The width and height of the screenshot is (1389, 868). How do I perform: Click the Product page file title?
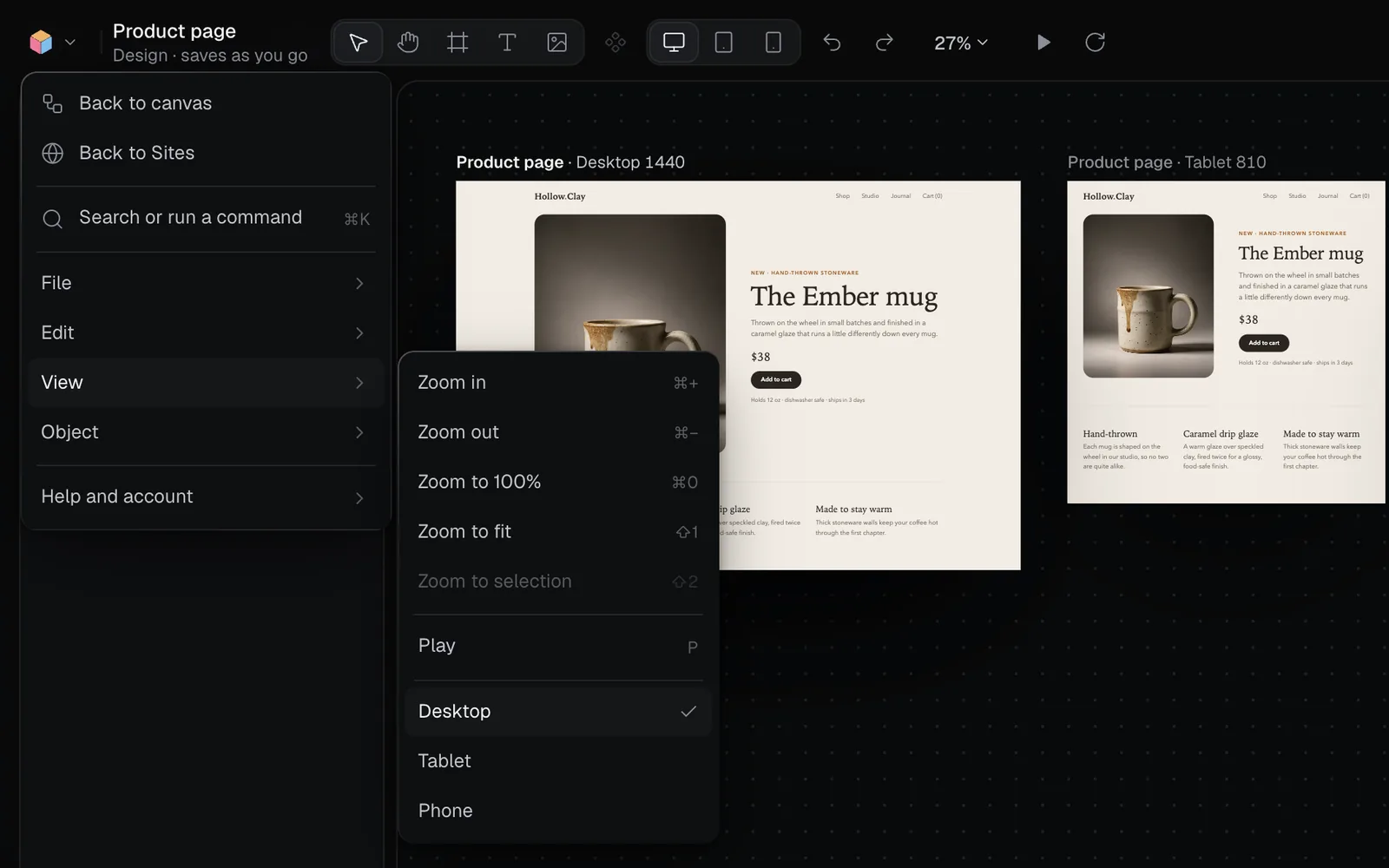coord(174,31)
